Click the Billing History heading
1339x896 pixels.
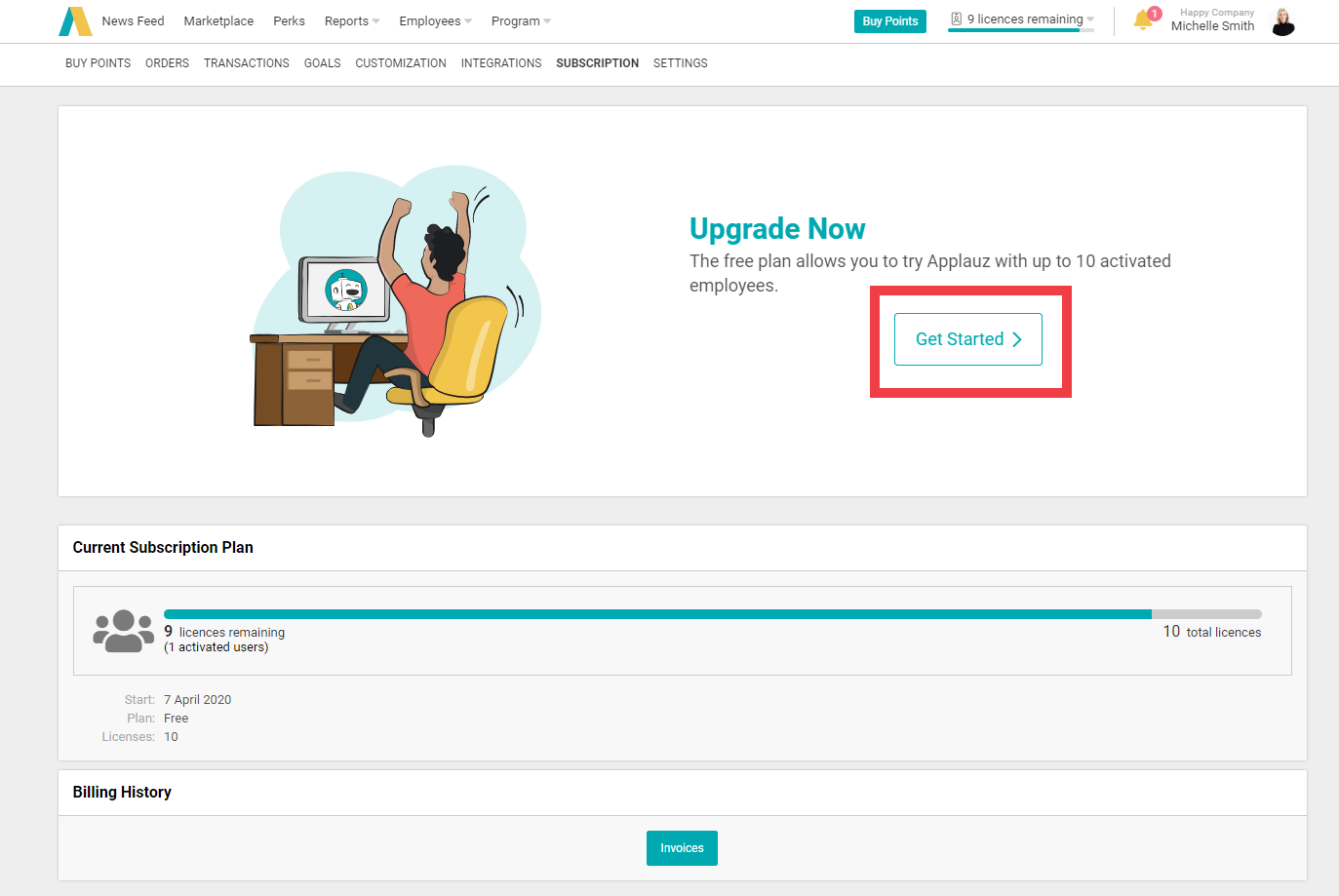122,793
